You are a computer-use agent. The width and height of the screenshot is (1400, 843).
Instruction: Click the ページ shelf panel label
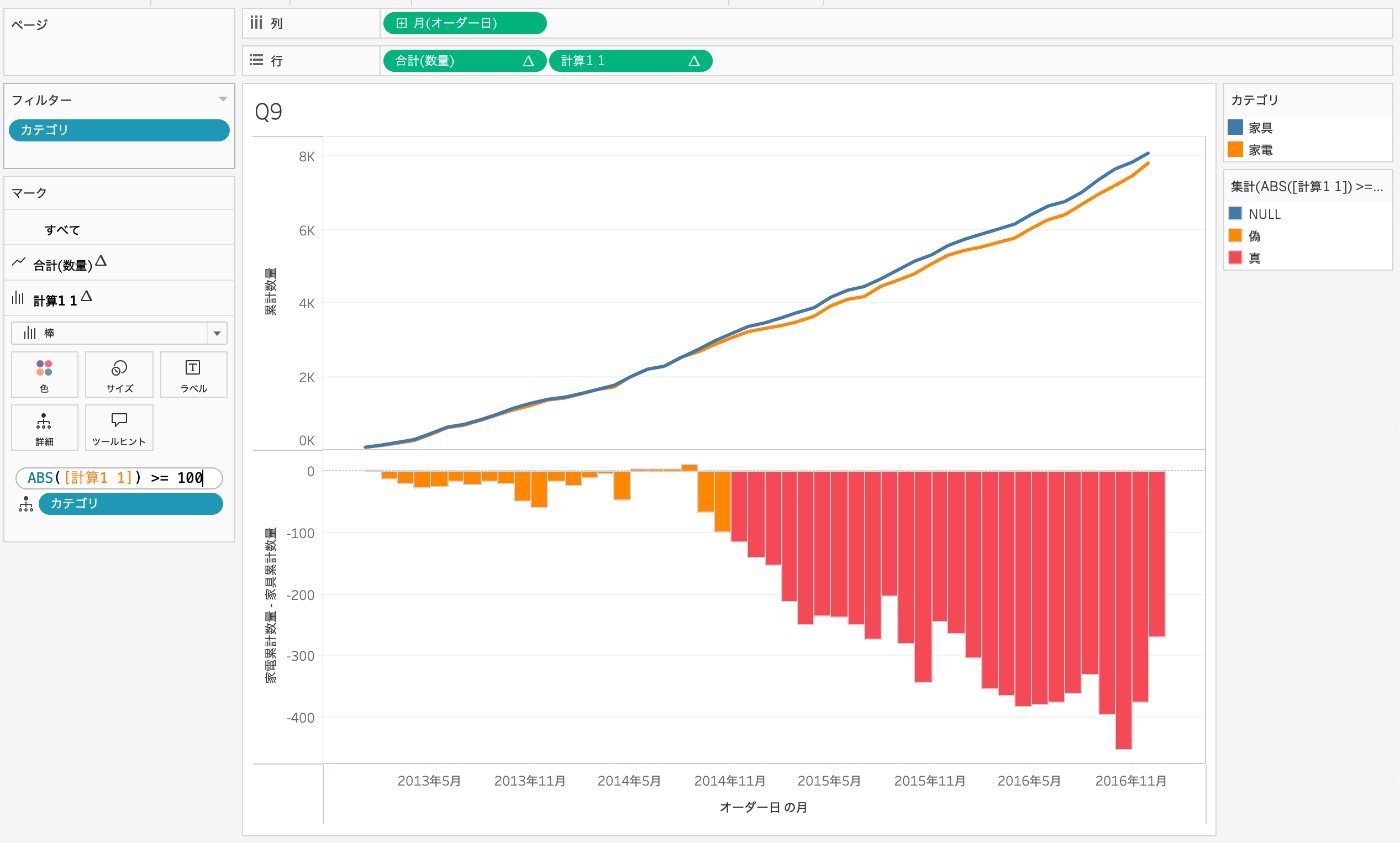tap(29, 24)
